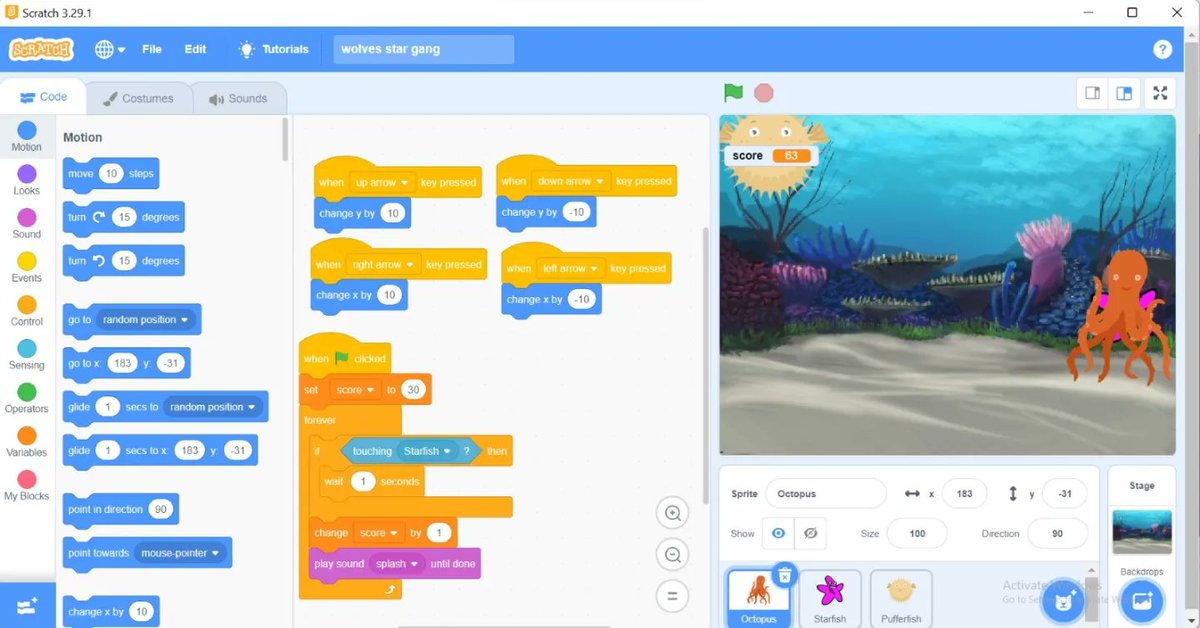The width and height of the screenshot is (1200, 628).
Task: Click the turn clockwise 15 degrees block
Action: point(123,217)
